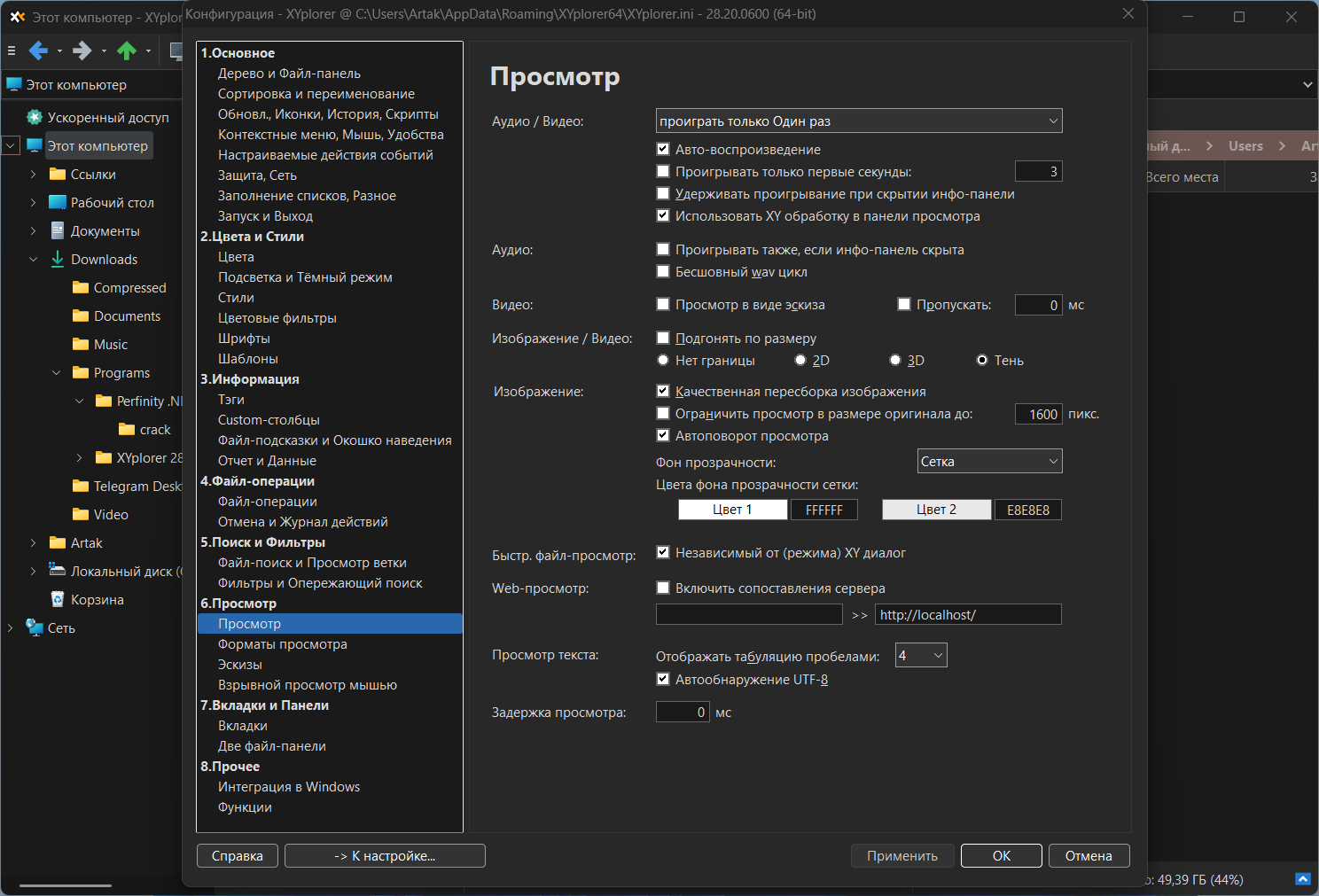The image size is (1319, 896).
Task: Enable video thumbnail preview checkbox
Action: (x=663, y=304)
